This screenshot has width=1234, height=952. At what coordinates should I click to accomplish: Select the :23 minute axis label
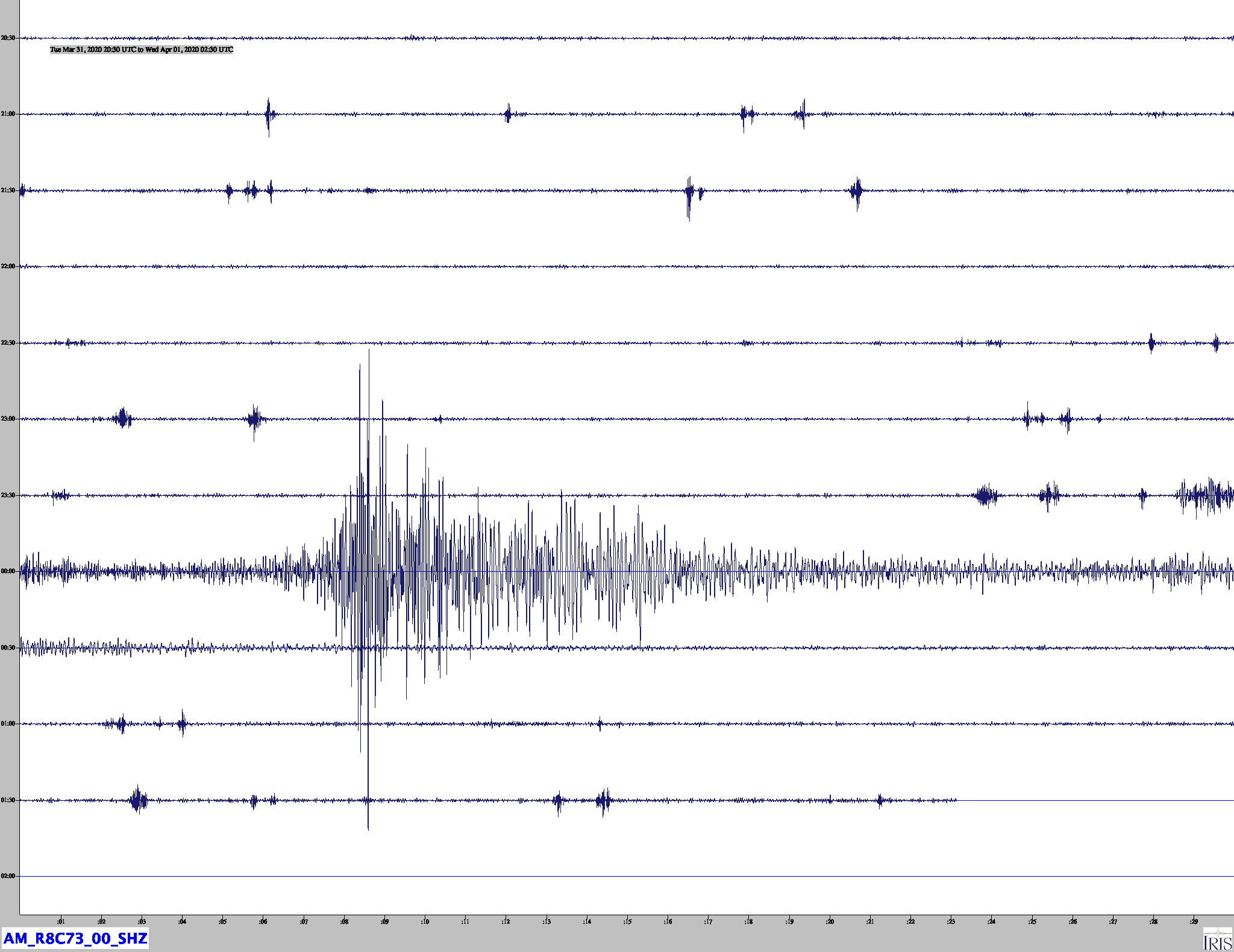(951, 921)
